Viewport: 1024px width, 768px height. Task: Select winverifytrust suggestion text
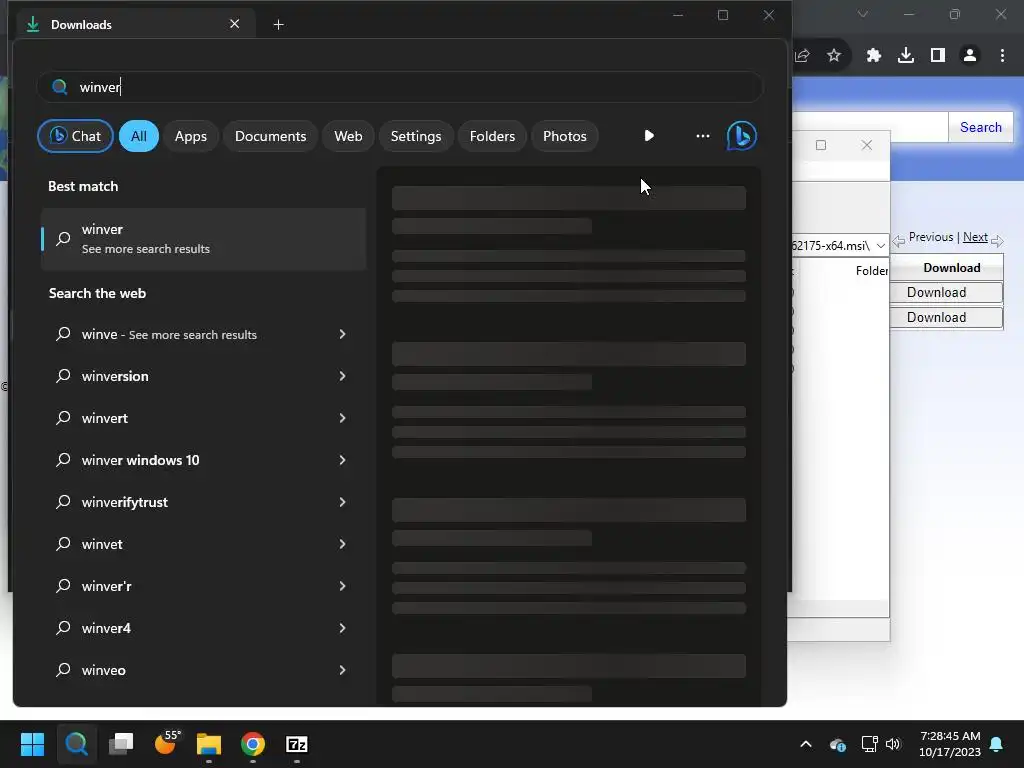pos(125,502)
